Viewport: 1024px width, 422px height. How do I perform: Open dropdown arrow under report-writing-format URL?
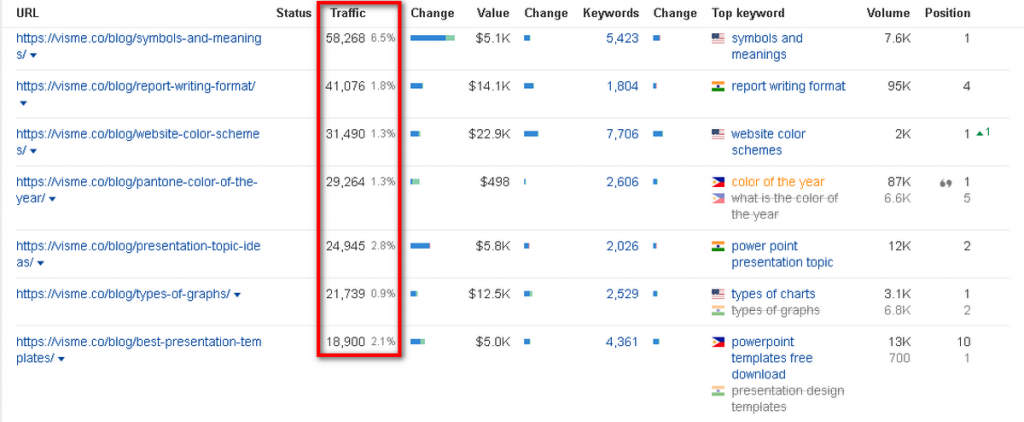[x=23, y=103]
